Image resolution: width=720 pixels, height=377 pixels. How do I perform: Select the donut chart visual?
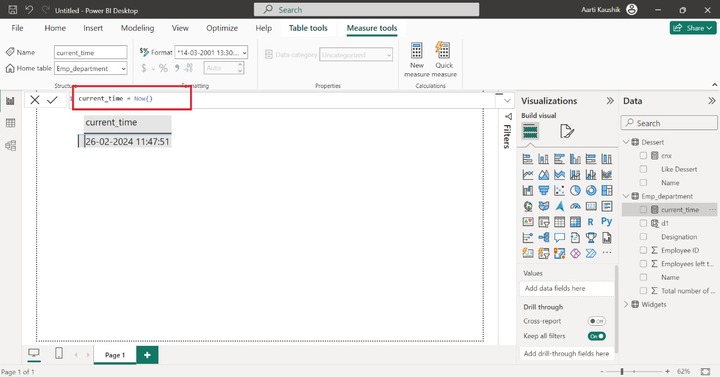[x=591, y=190]
